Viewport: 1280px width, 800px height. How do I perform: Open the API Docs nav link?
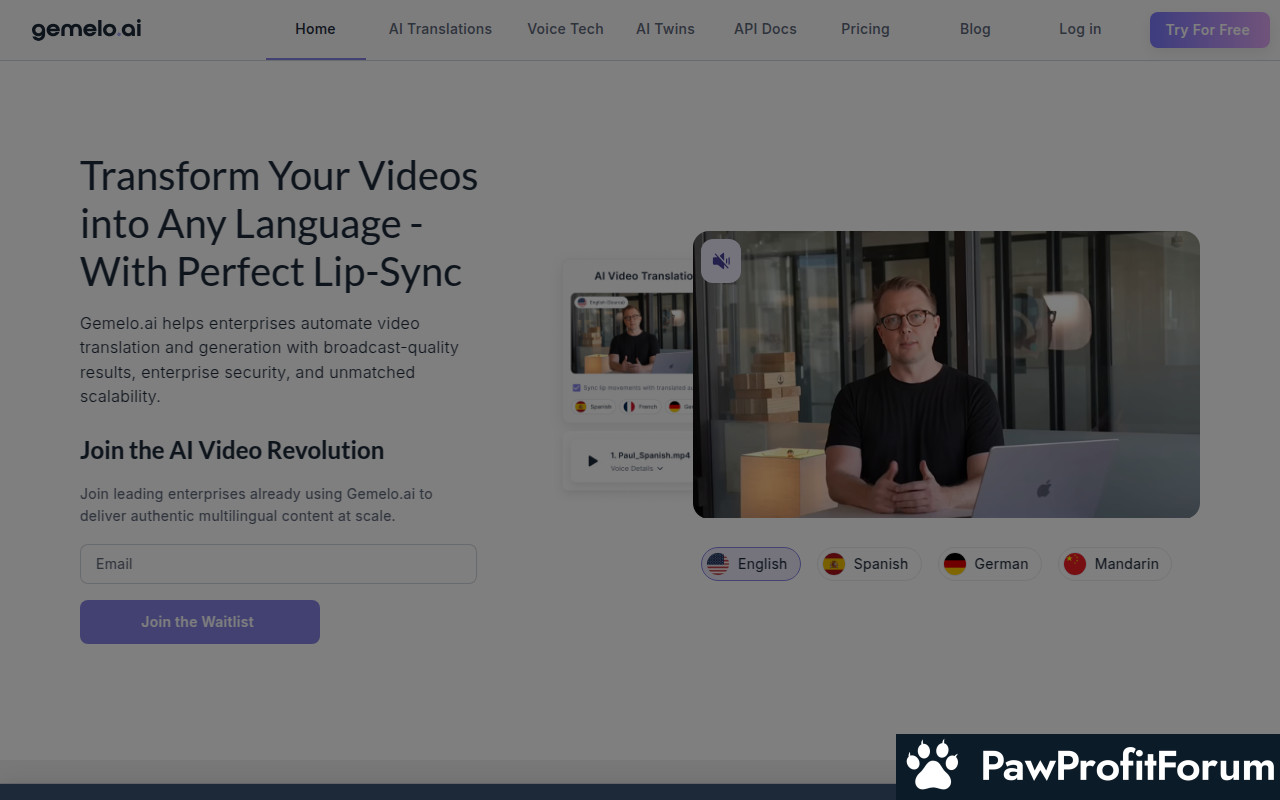point(765,29)
